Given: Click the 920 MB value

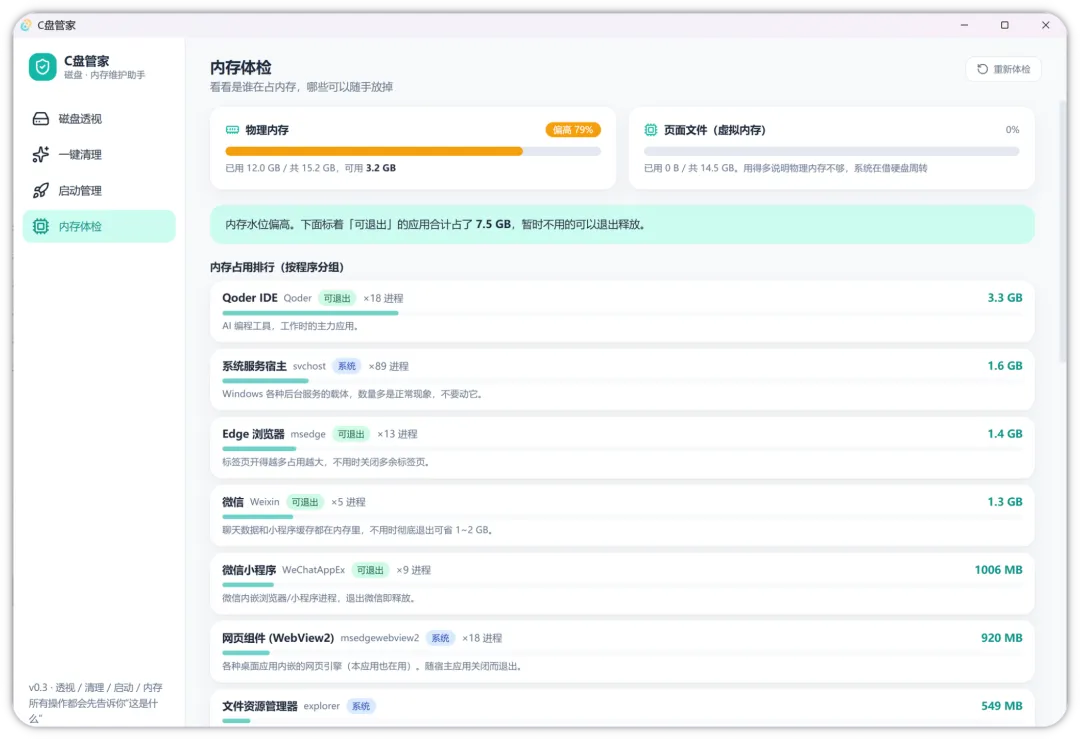Looking at the screenshot, I should pyautogui.click(x=1001, y=638).
